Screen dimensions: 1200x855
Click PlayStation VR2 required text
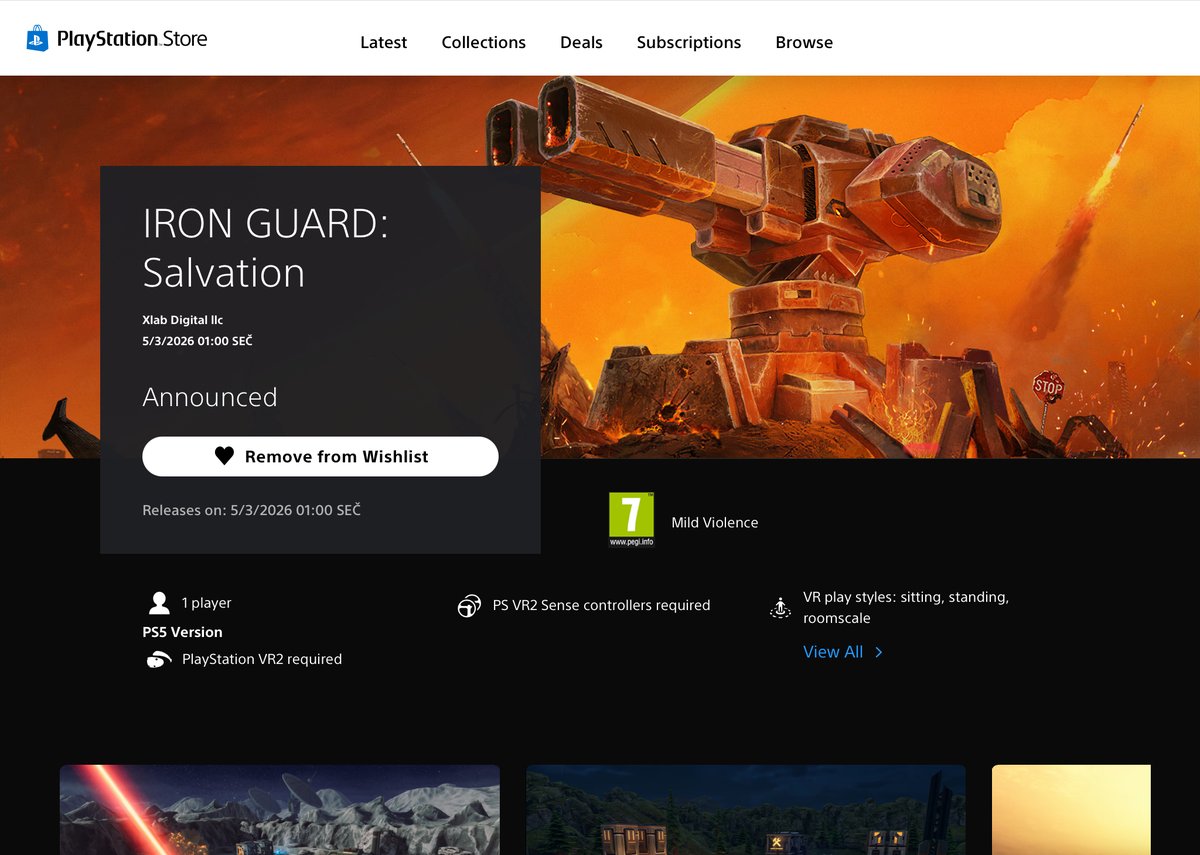pyautogui.click(x=262, y=659)
